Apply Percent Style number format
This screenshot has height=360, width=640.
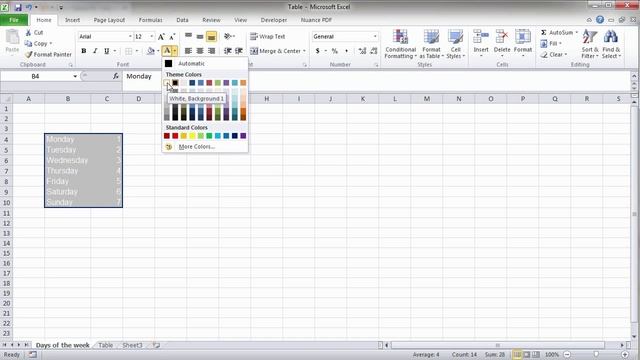click(335, 51)
